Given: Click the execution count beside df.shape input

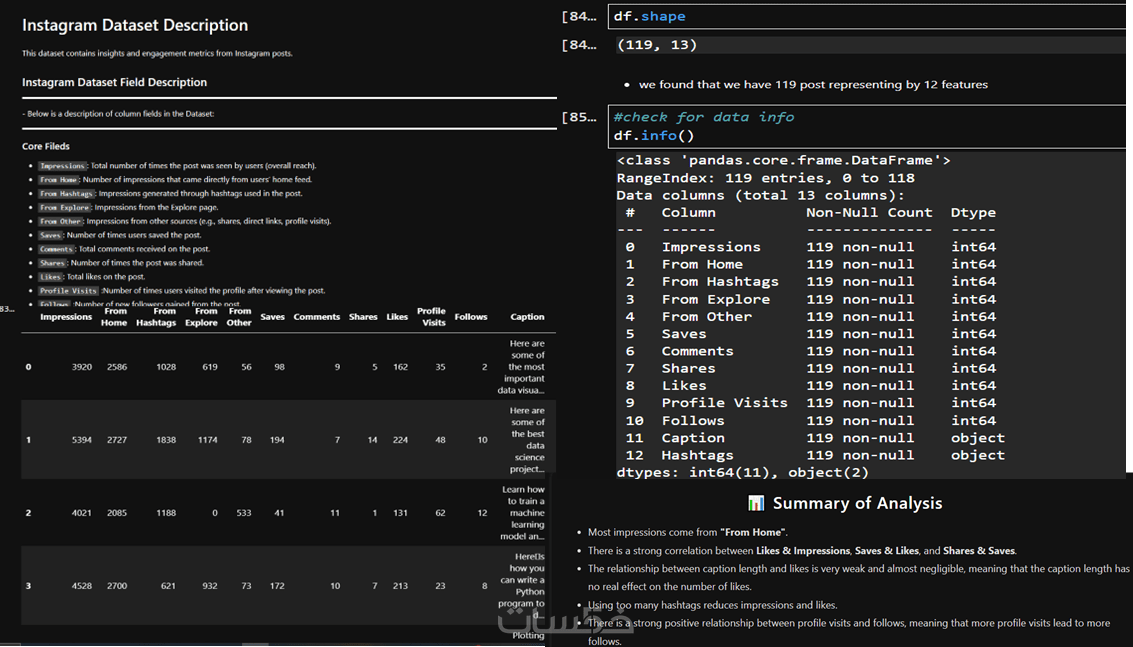Looking at the screenshot, I should pos(579,16).
